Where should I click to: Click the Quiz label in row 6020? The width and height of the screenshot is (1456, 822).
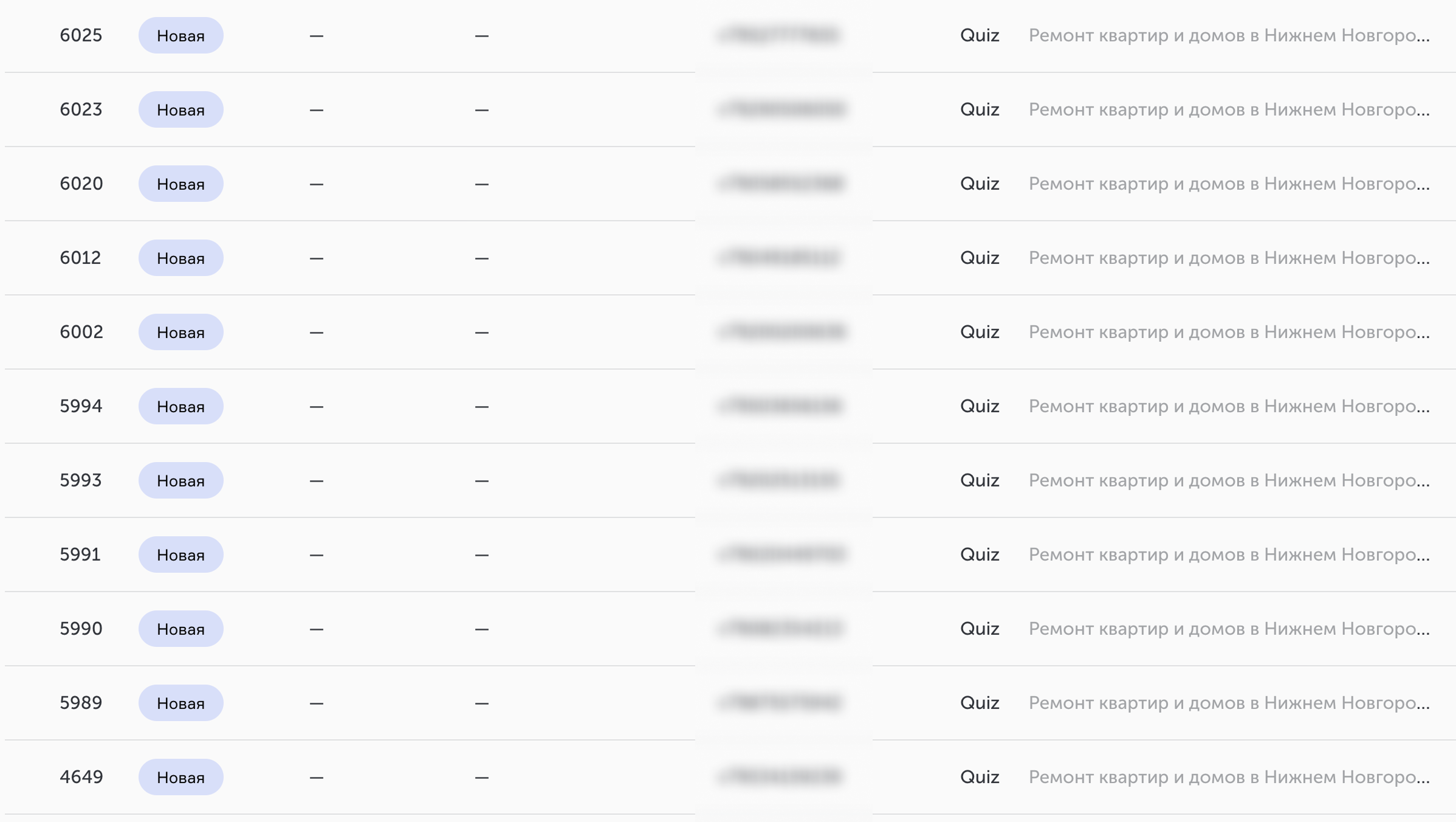[980, 184]
